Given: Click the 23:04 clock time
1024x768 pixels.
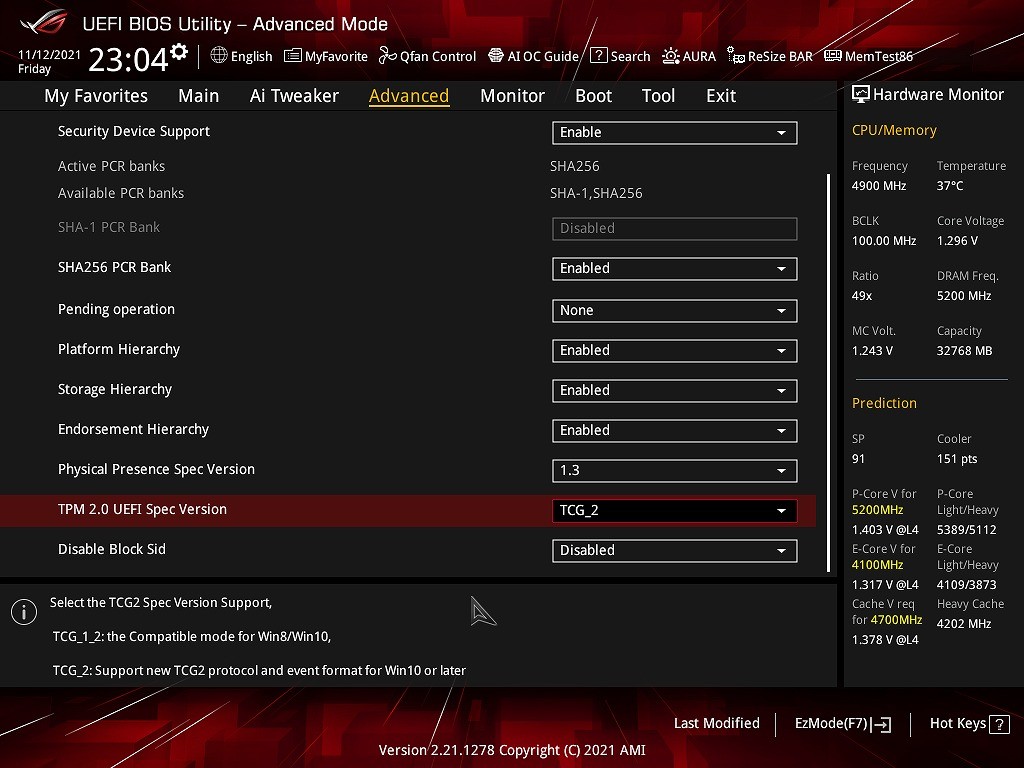Looking at the screenshot, I should (x=128, y=60).
